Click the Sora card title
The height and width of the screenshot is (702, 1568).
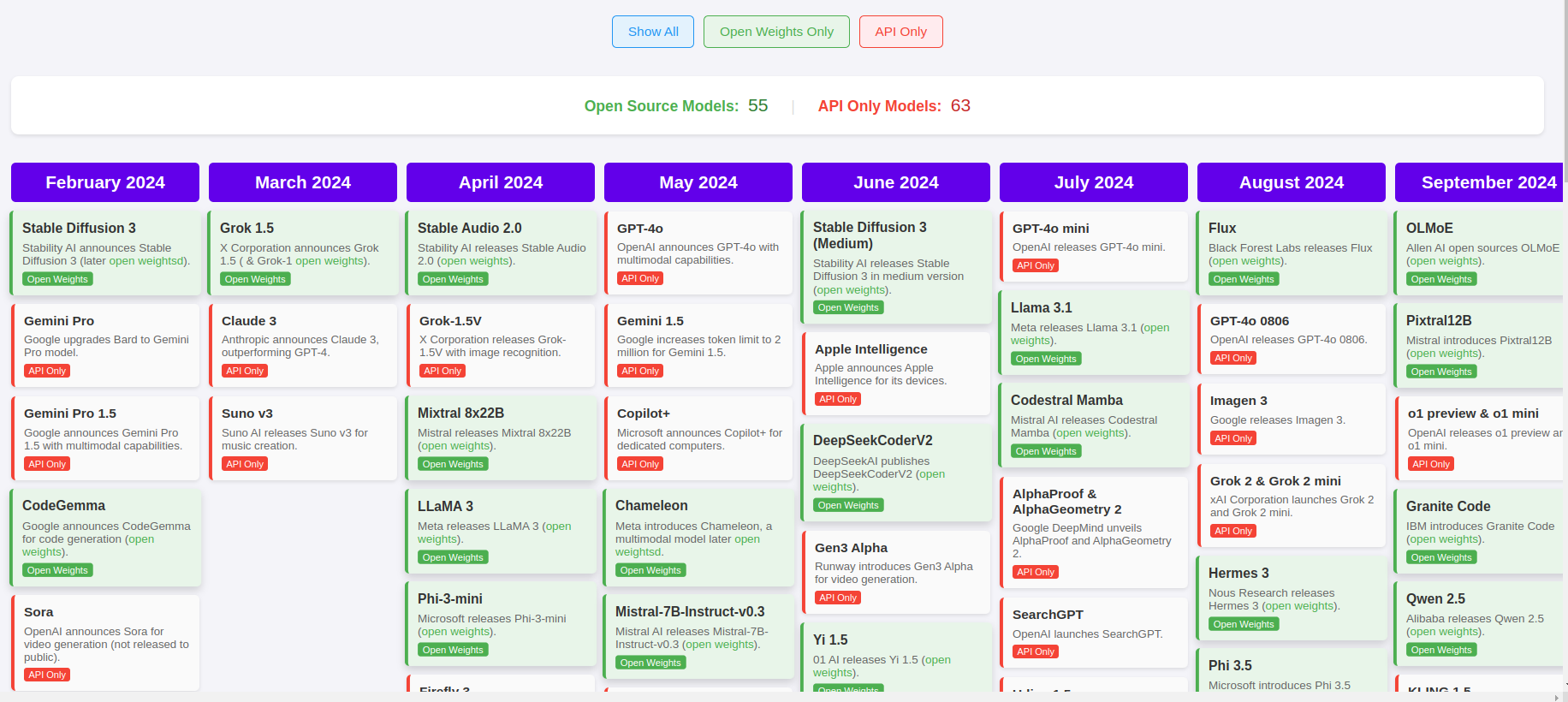(x=39, y=611)
